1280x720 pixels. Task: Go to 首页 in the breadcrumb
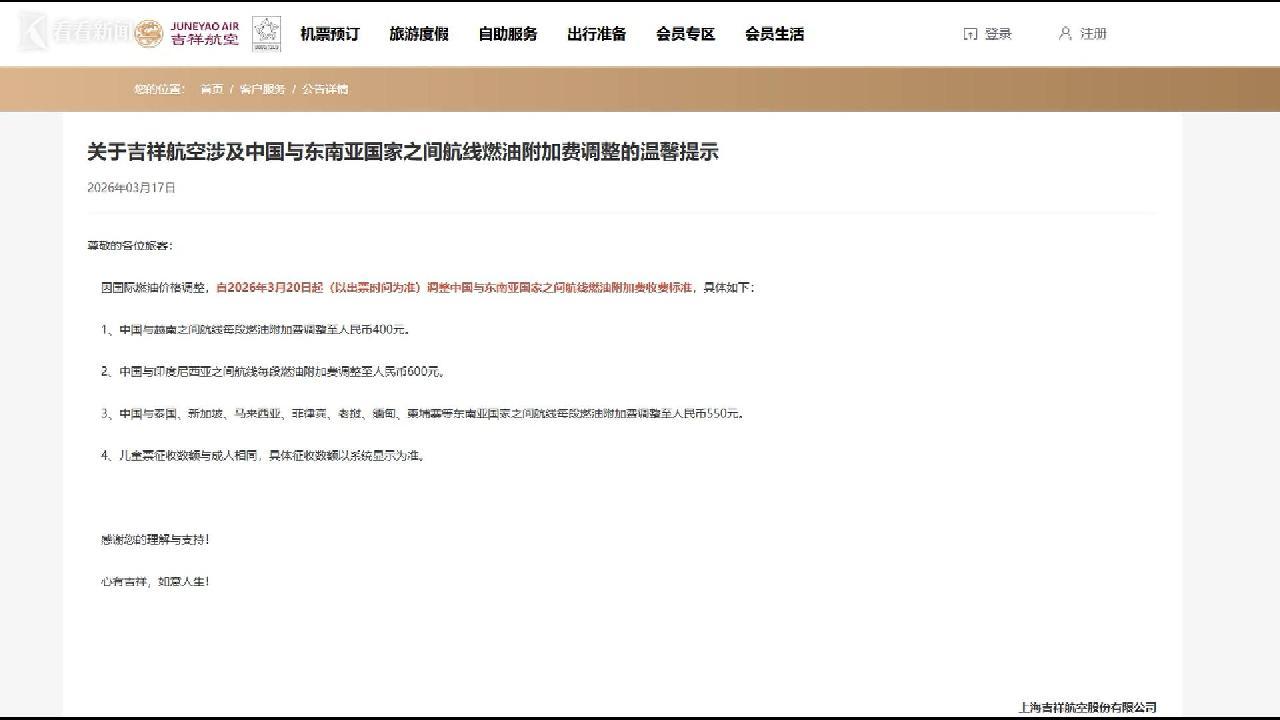tap(212, 89)
